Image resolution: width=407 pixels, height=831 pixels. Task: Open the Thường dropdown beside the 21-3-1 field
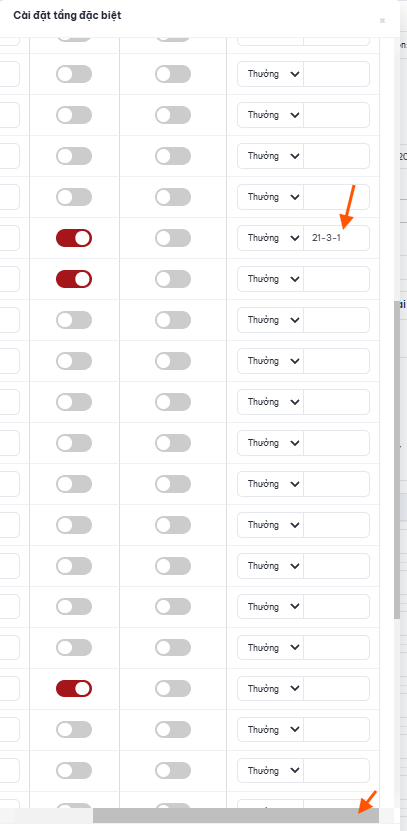pos(270,238)
